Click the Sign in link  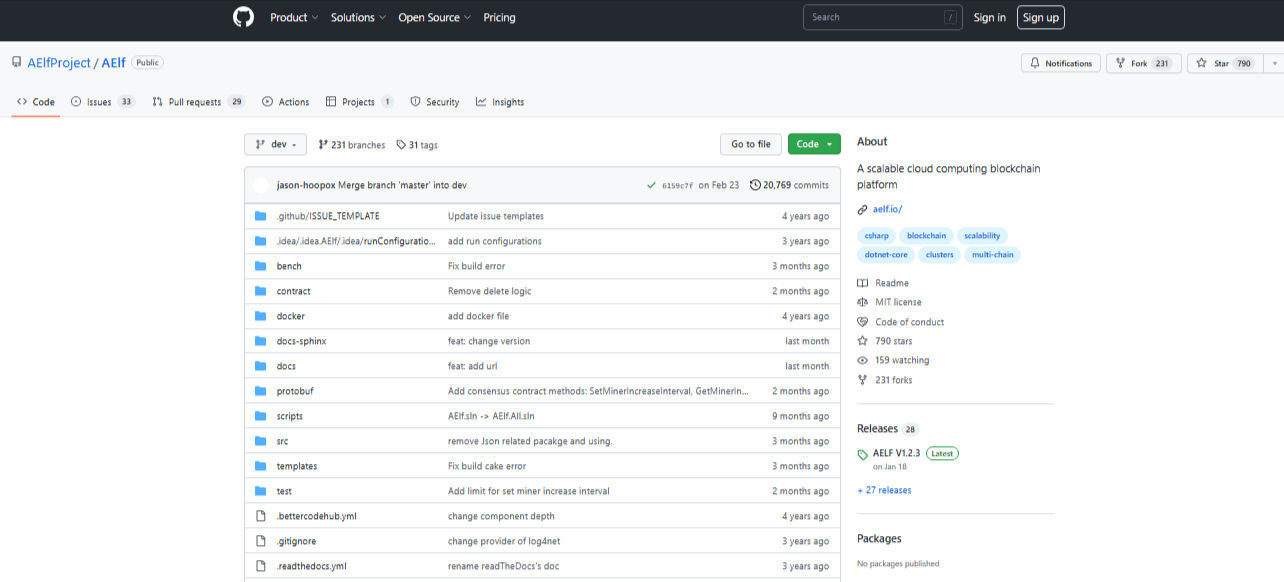[x=990, y=17]
